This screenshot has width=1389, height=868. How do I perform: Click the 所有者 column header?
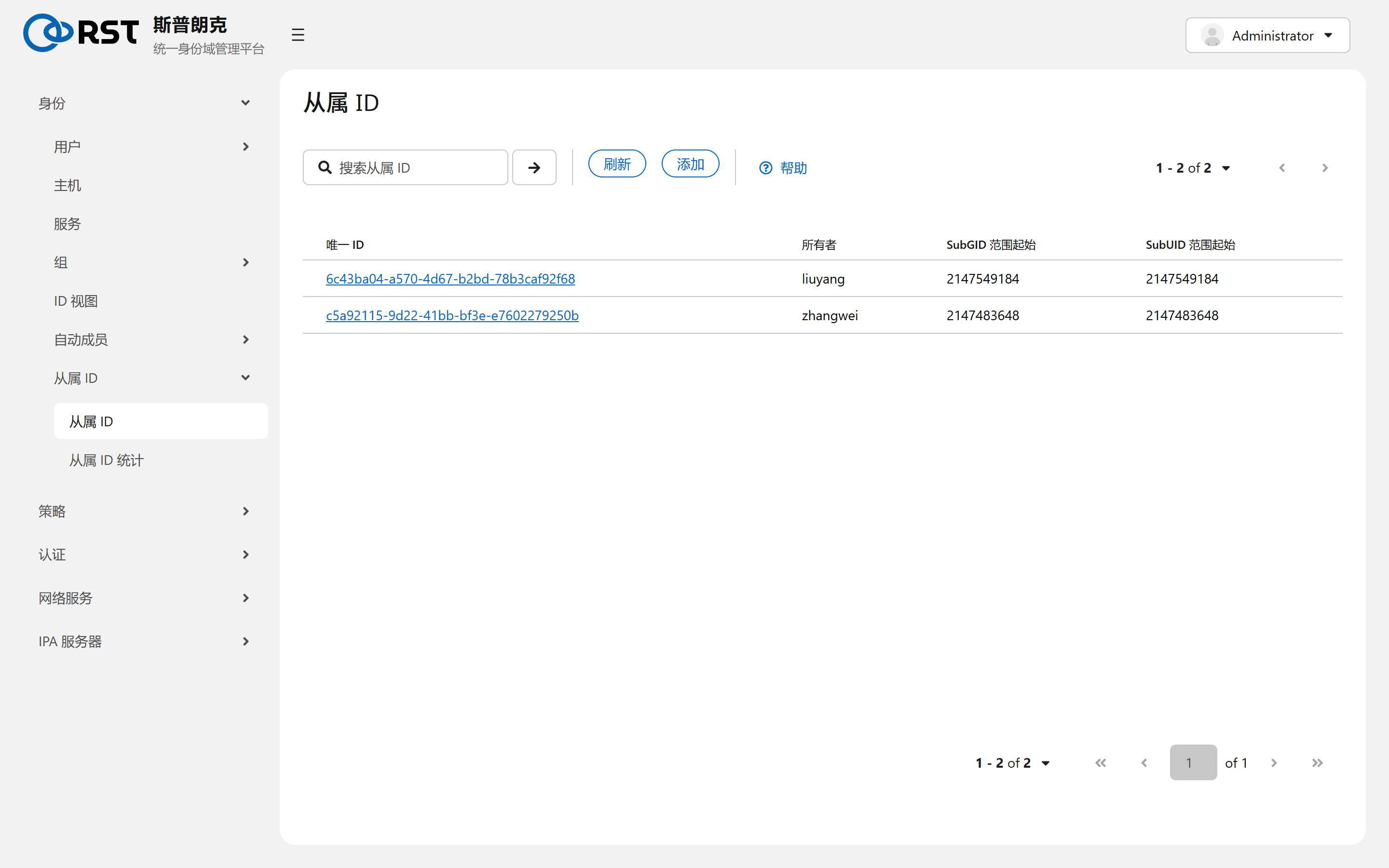tap(818, 245)
